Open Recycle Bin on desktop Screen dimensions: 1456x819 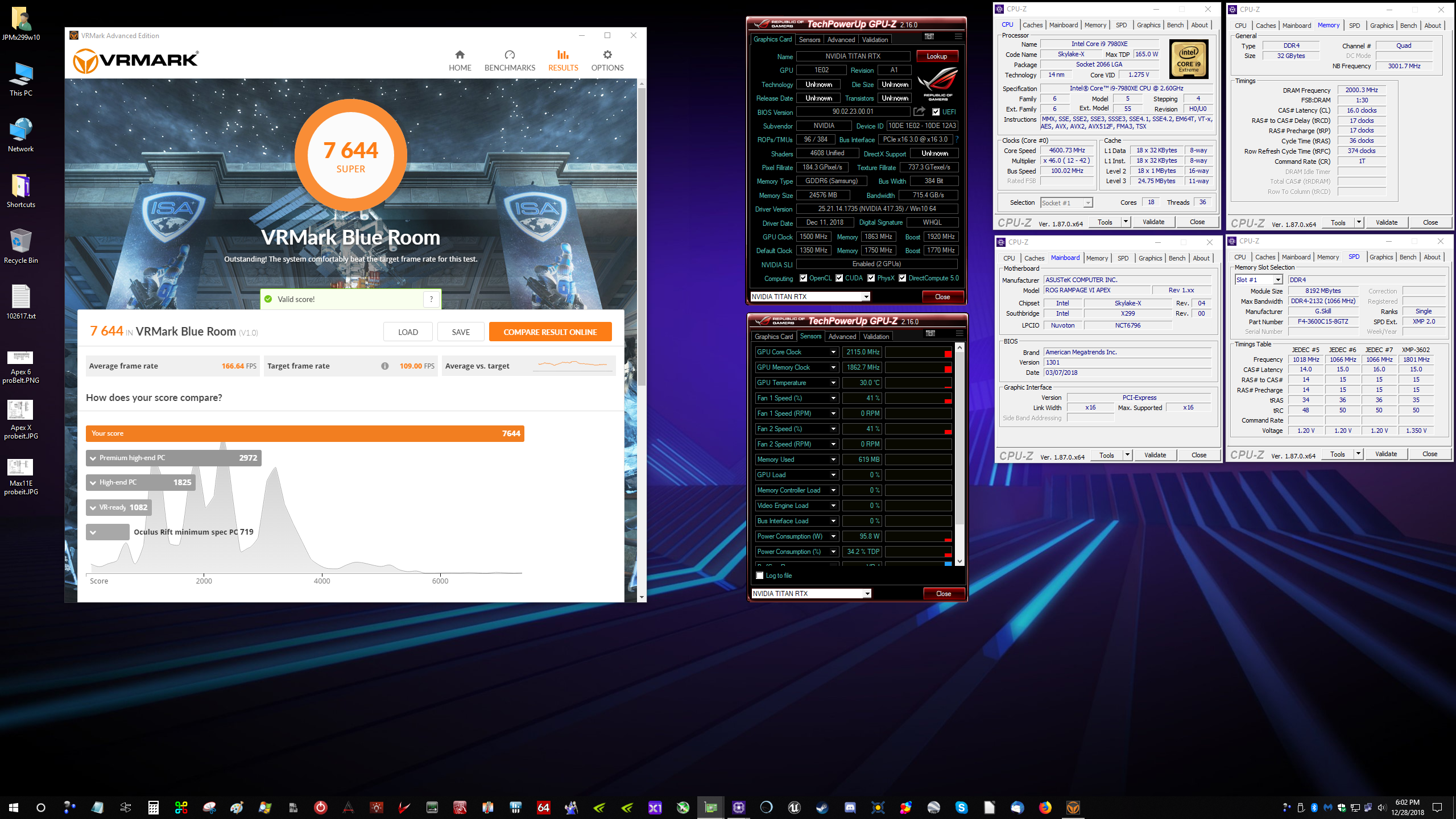[x=21, y=246]
